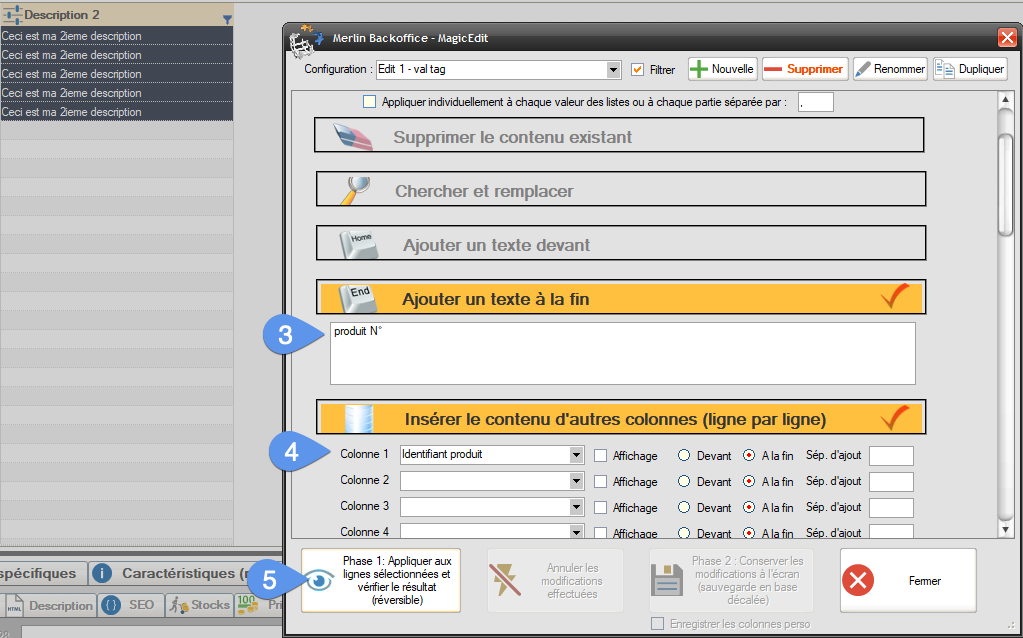Click the text field containing produit N°
Screen dimensions: 1023x638
pyautogui.click(x=622, y=352)
